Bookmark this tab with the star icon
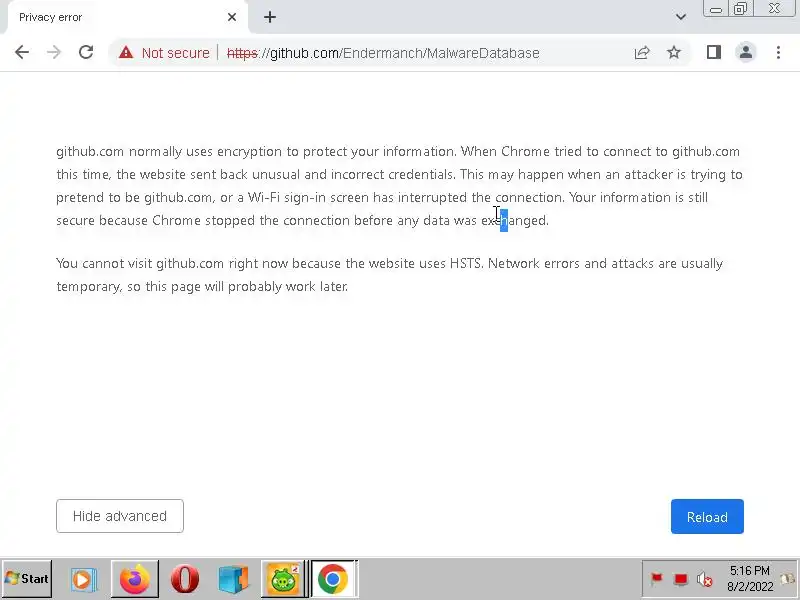This screenshot has height=600, width=800. 674,52
